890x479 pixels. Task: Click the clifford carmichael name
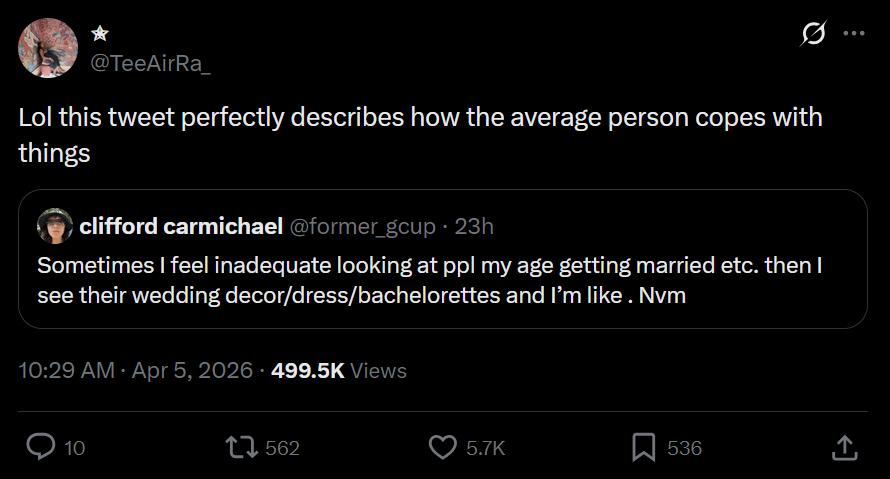coord(180,226)
